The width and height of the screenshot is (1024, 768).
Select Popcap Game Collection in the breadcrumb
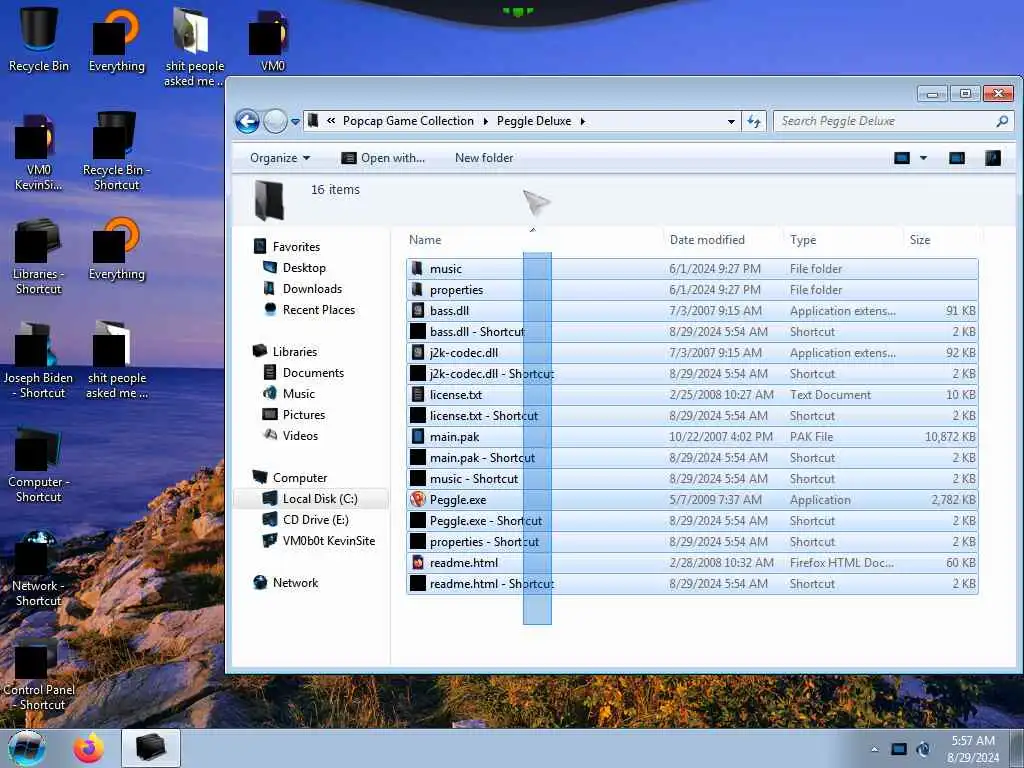point(408,121)
